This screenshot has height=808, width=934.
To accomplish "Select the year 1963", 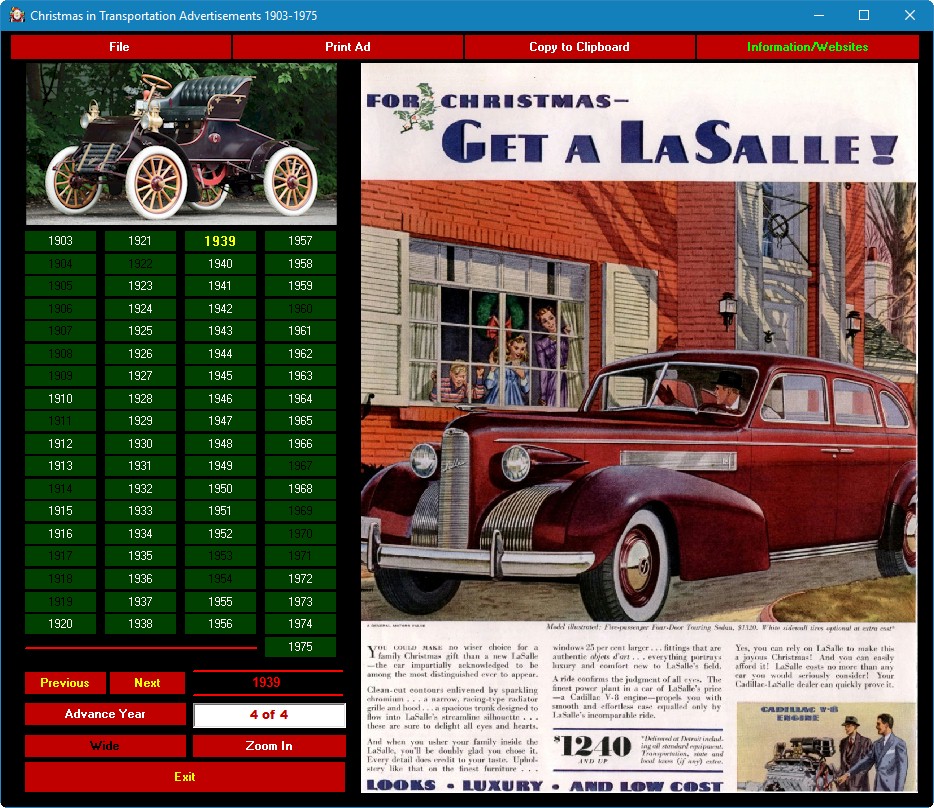I will (300, 376).
